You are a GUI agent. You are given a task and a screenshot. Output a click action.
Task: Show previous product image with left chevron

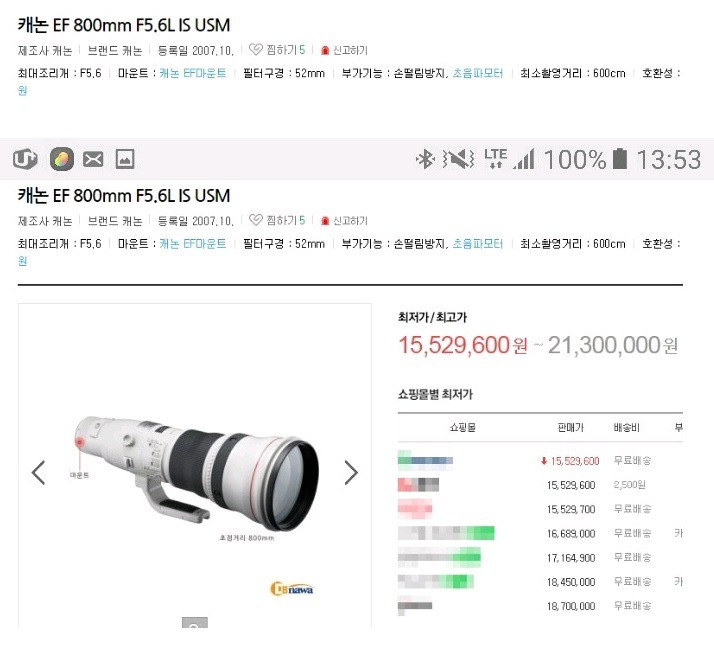click(38, 472)
